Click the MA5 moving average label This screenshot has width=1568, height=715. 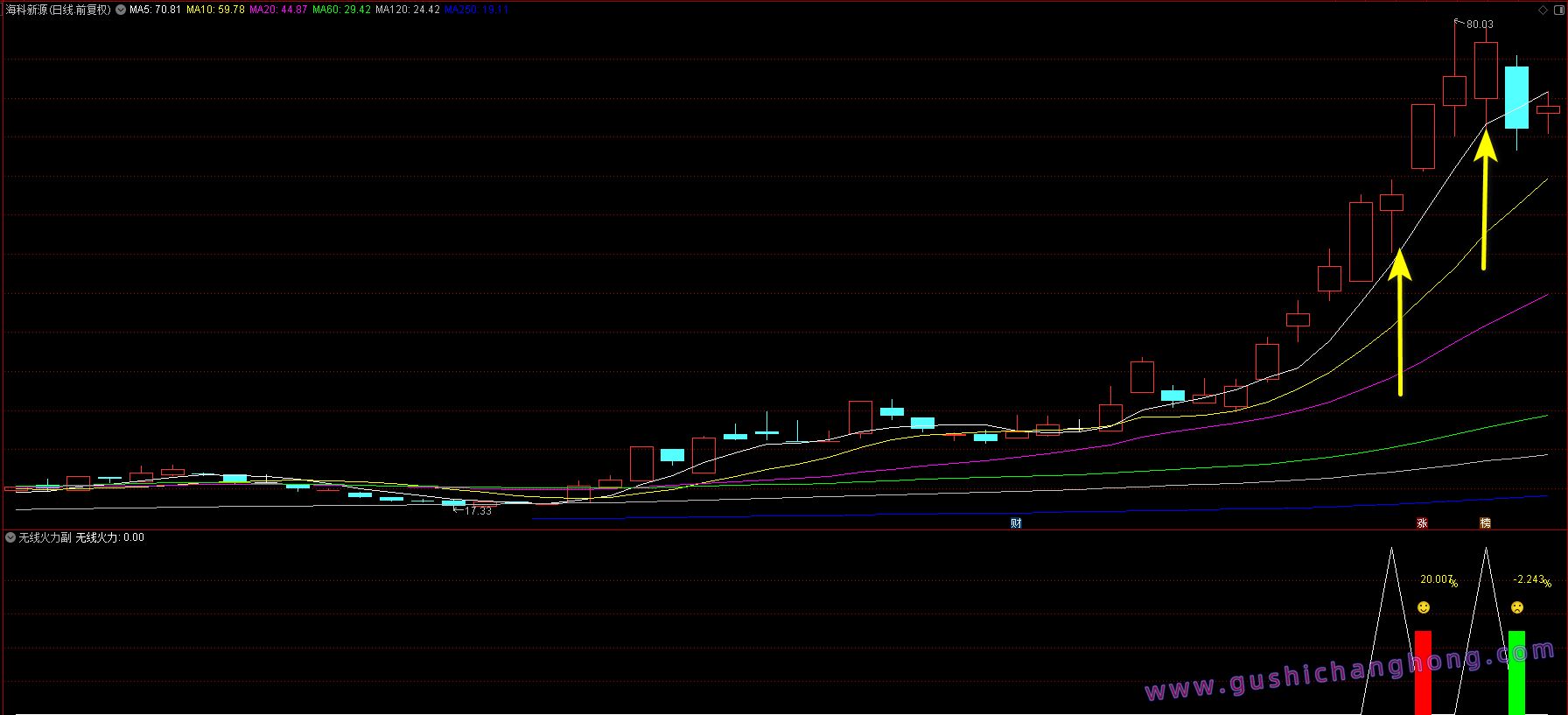155,11
